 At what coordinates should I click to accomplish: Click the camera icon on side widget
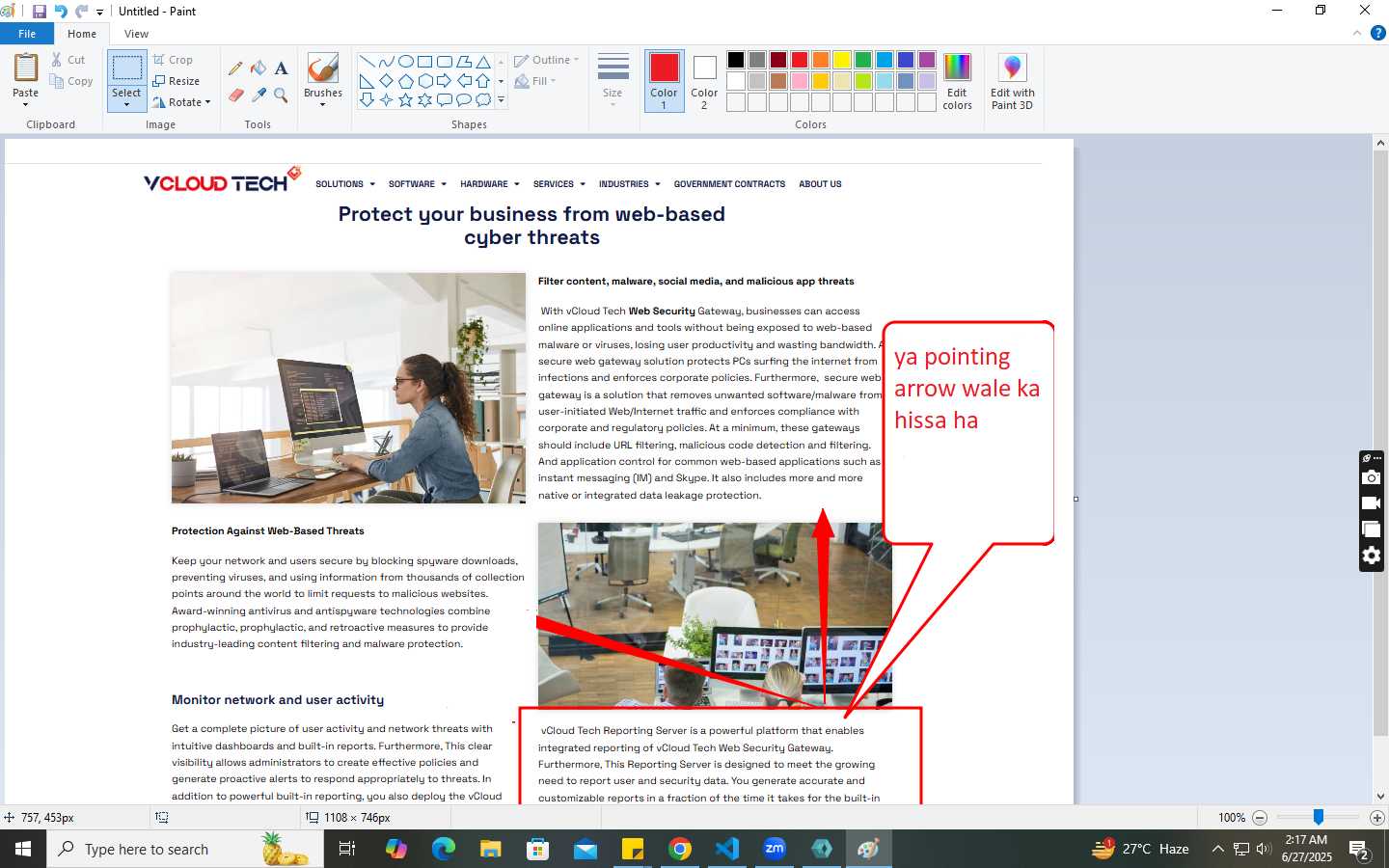tap(1371, 477)
